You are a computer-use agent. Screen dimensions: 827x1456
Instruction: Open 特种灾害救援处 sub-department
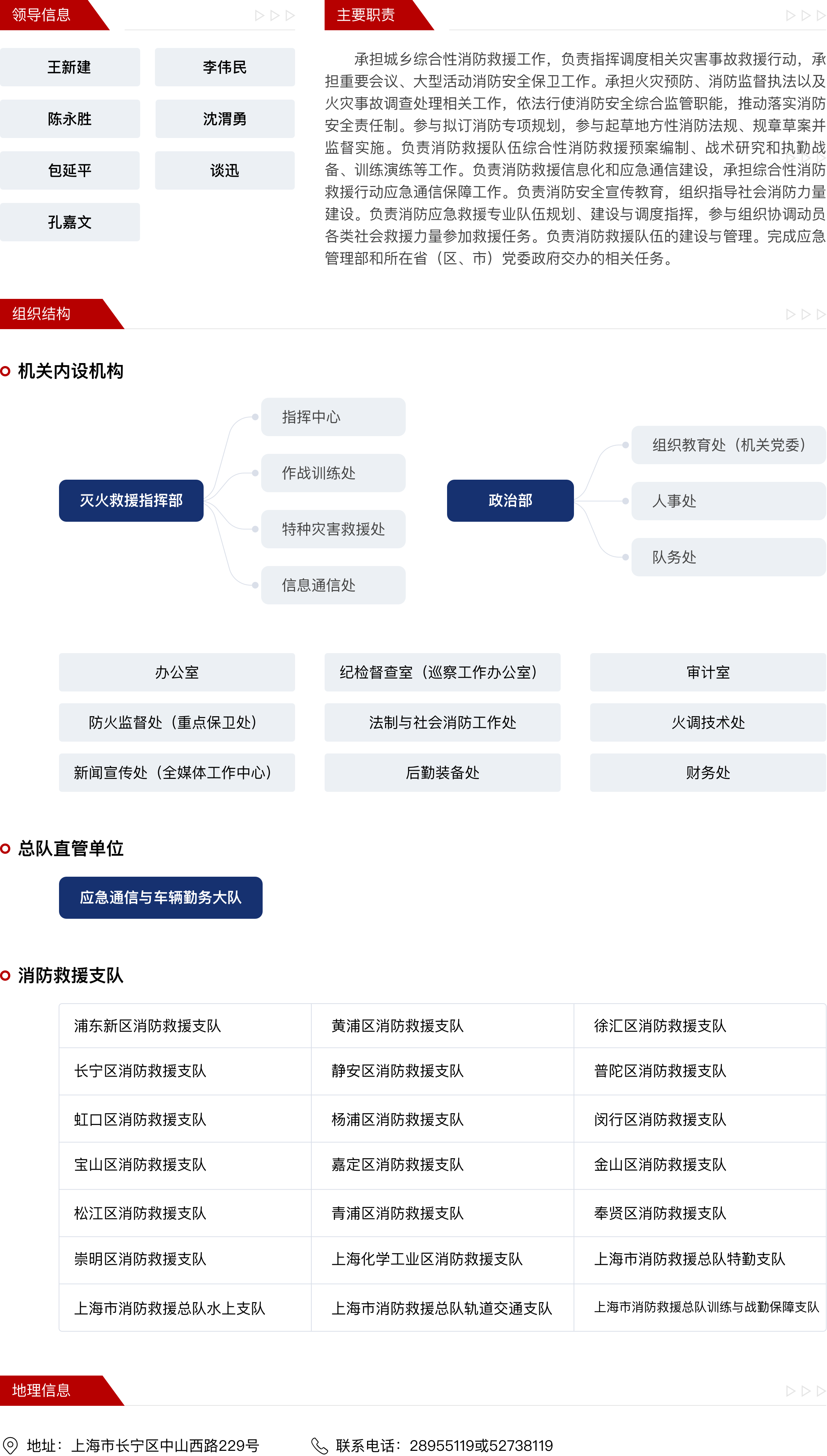coord(333,529)
